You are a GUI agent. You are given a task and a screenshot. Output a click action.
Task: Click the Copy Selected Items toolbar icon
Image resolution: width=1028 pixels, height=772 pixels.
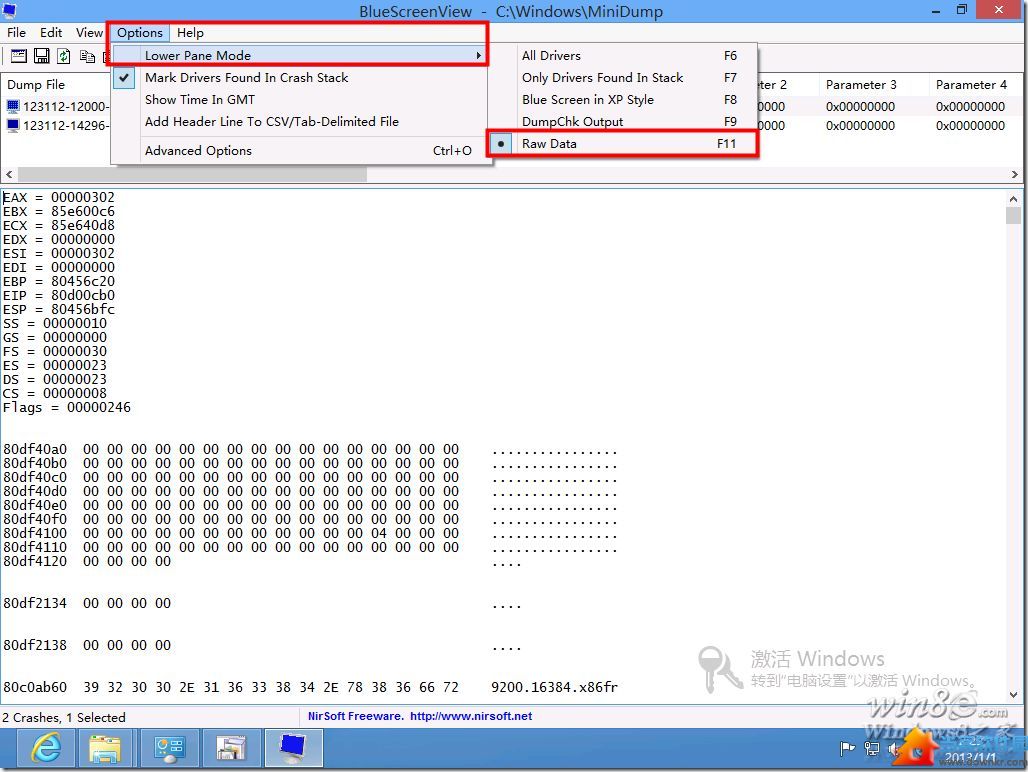87,56
